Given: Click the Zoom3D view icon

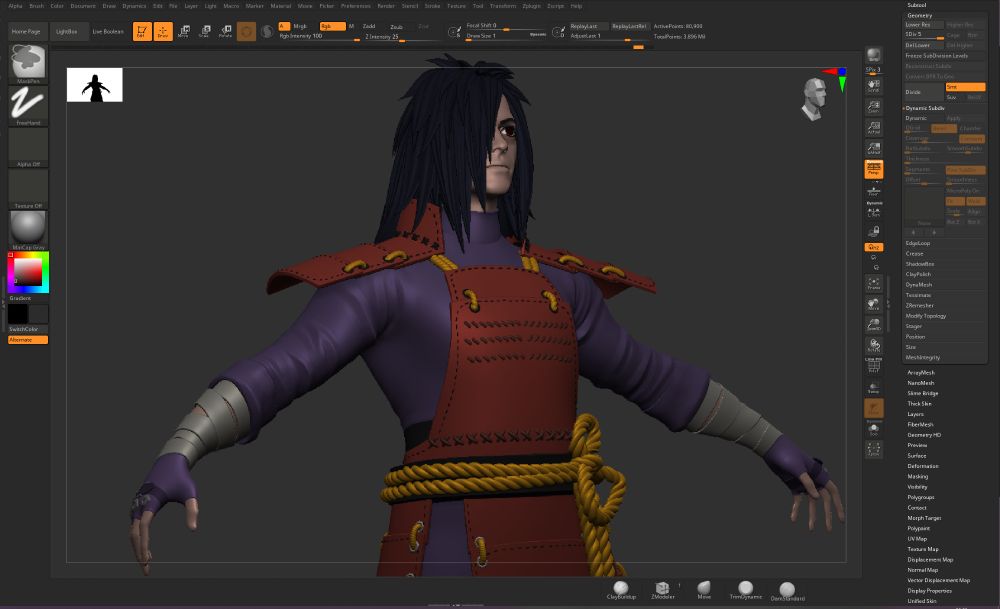Looking at the screenshot, I should coord(873,325).
